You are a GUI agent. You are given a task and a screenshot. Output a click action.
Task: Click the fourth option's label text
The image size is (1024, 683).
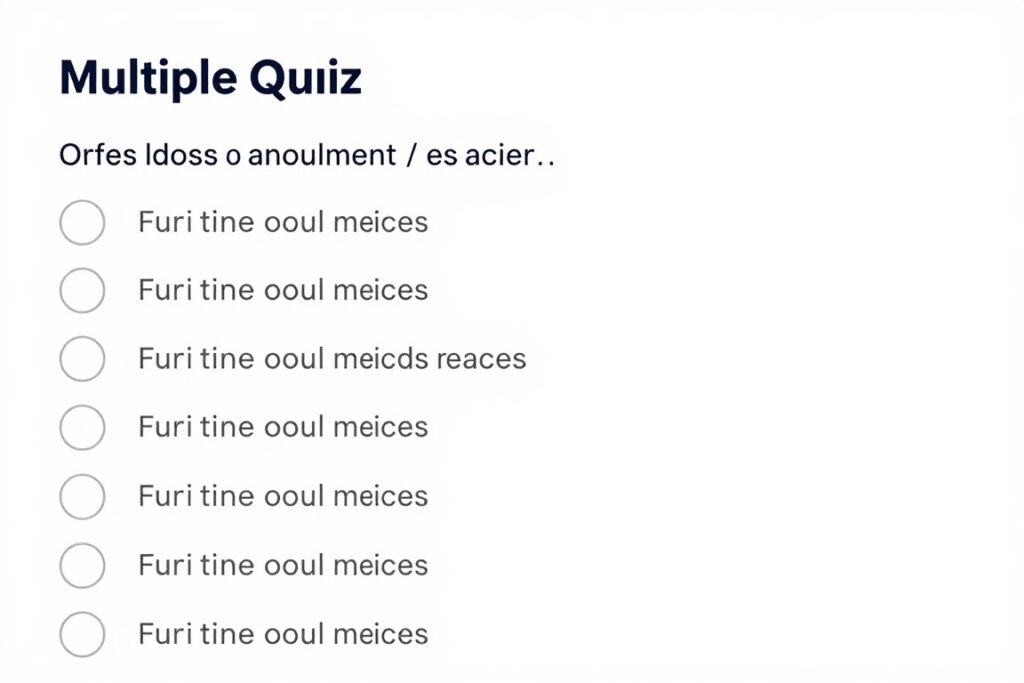click(x=282, y=427)
